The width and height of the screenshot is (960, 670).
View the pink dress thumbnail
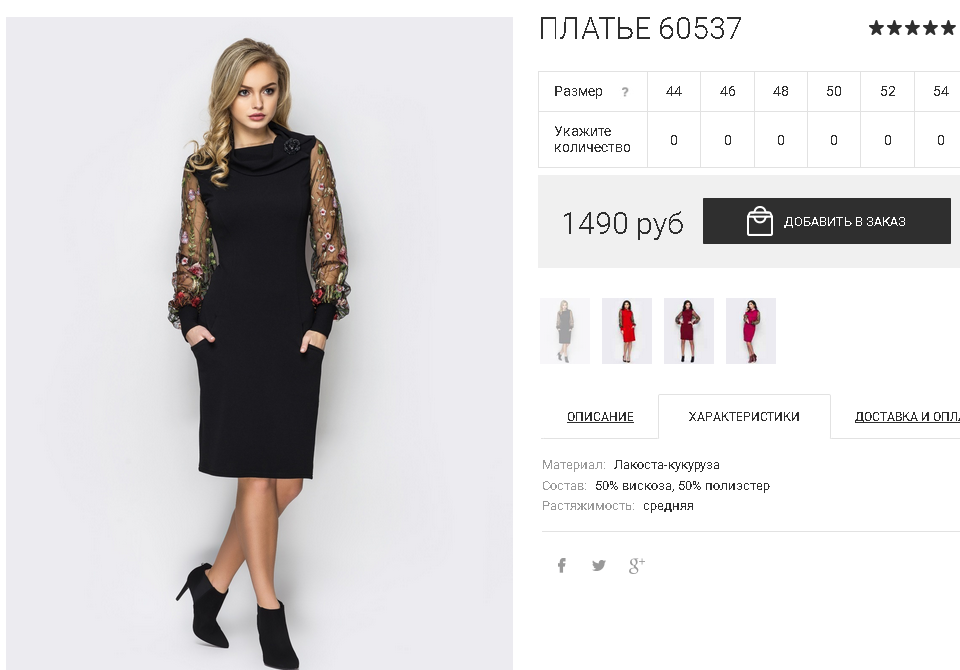coord(751,331)
